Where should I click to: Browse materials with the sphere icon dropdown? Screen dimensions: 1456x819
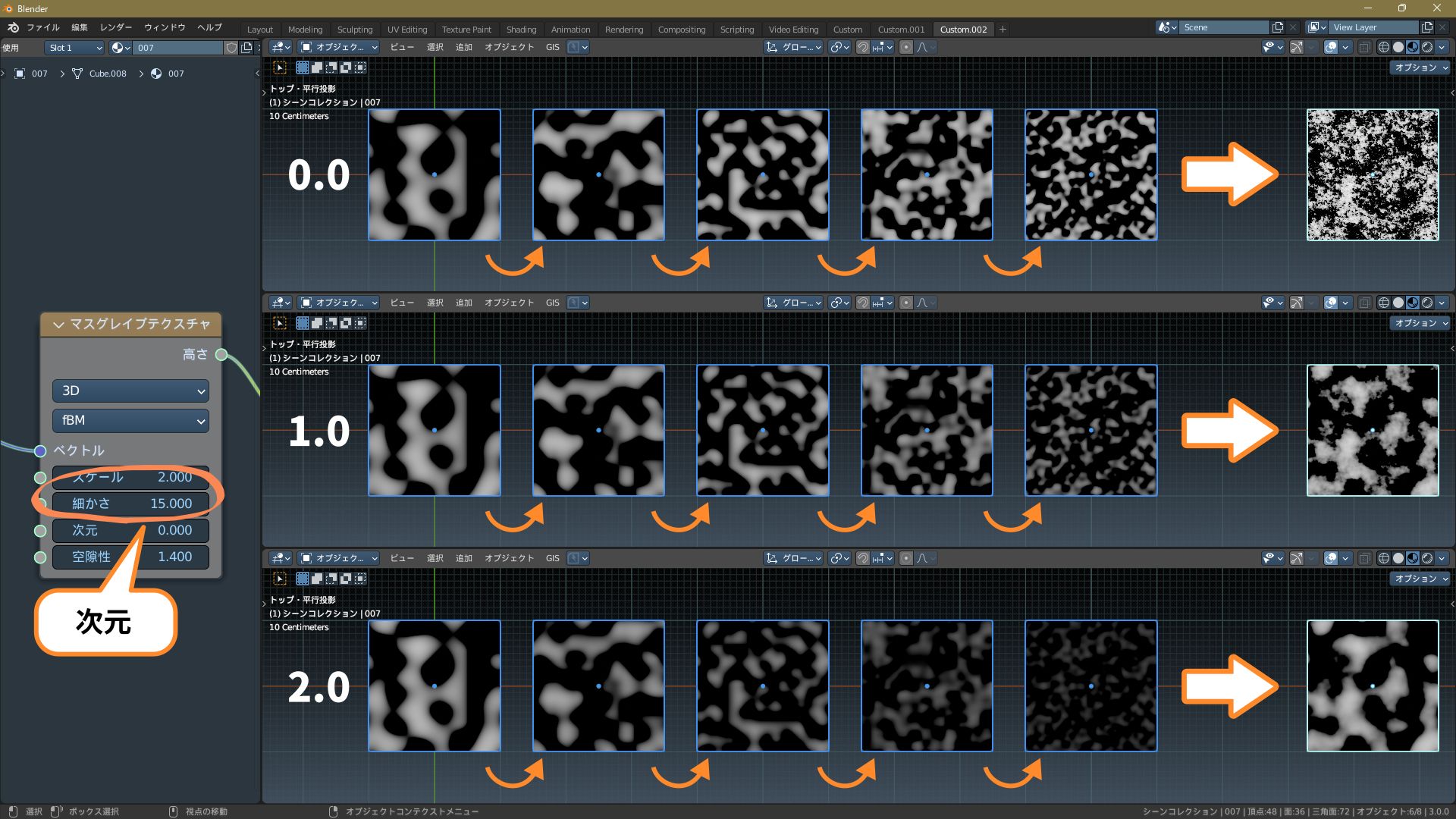(120, 48)
